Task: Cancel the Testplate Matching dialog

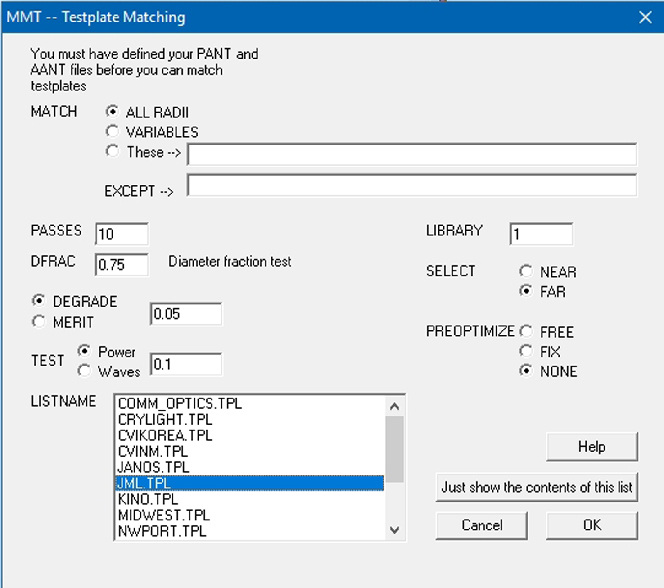Action: pyautogui.click(x=481, y=525)
